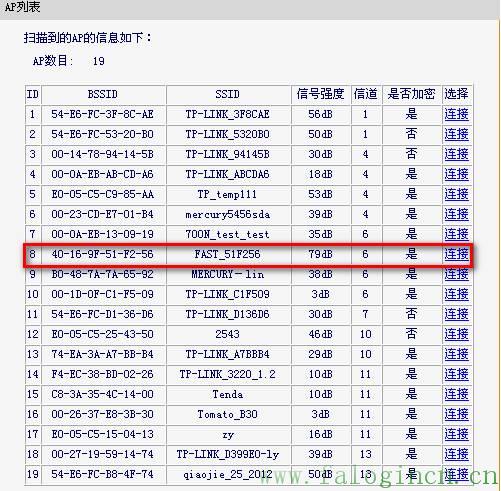501x491 pixels.
Task: Connect to the TP_temp111 network
Action: point(456,194)
